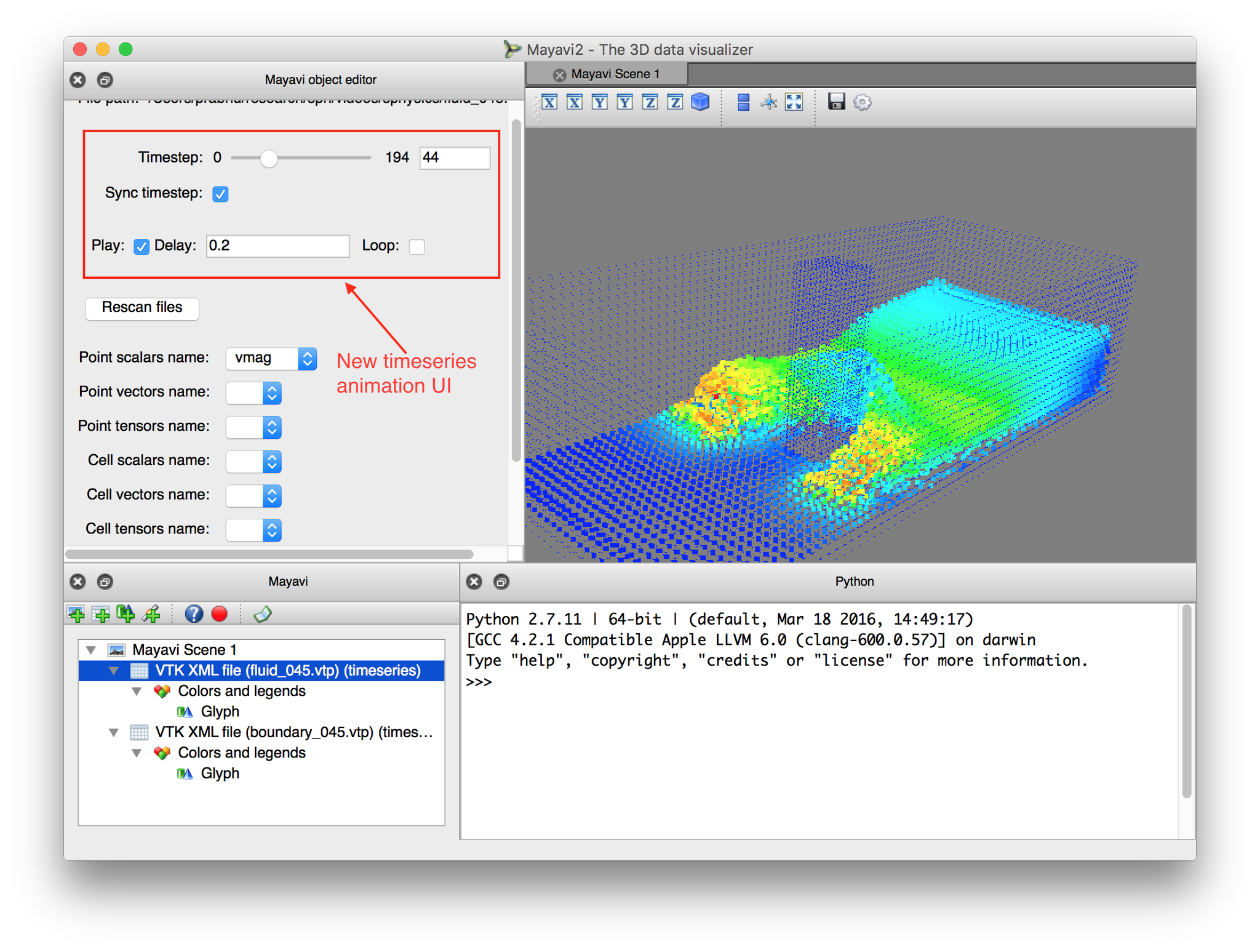Open scene settings gear icon
Screen dimensions: 1260x952
click(x=863, y=102)
